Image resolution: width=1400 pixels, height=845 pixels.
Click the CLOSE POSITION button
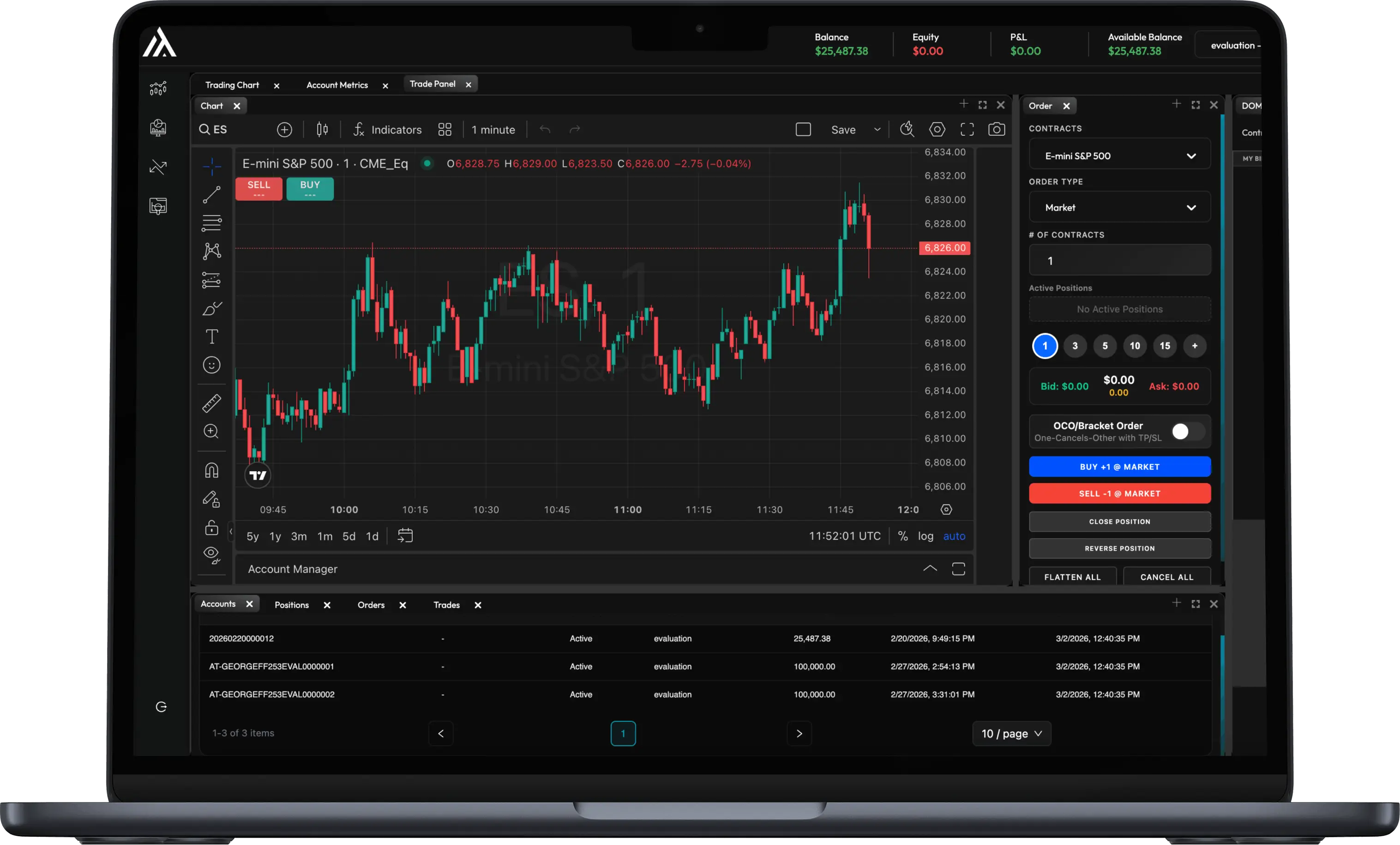click(1119, 521)
